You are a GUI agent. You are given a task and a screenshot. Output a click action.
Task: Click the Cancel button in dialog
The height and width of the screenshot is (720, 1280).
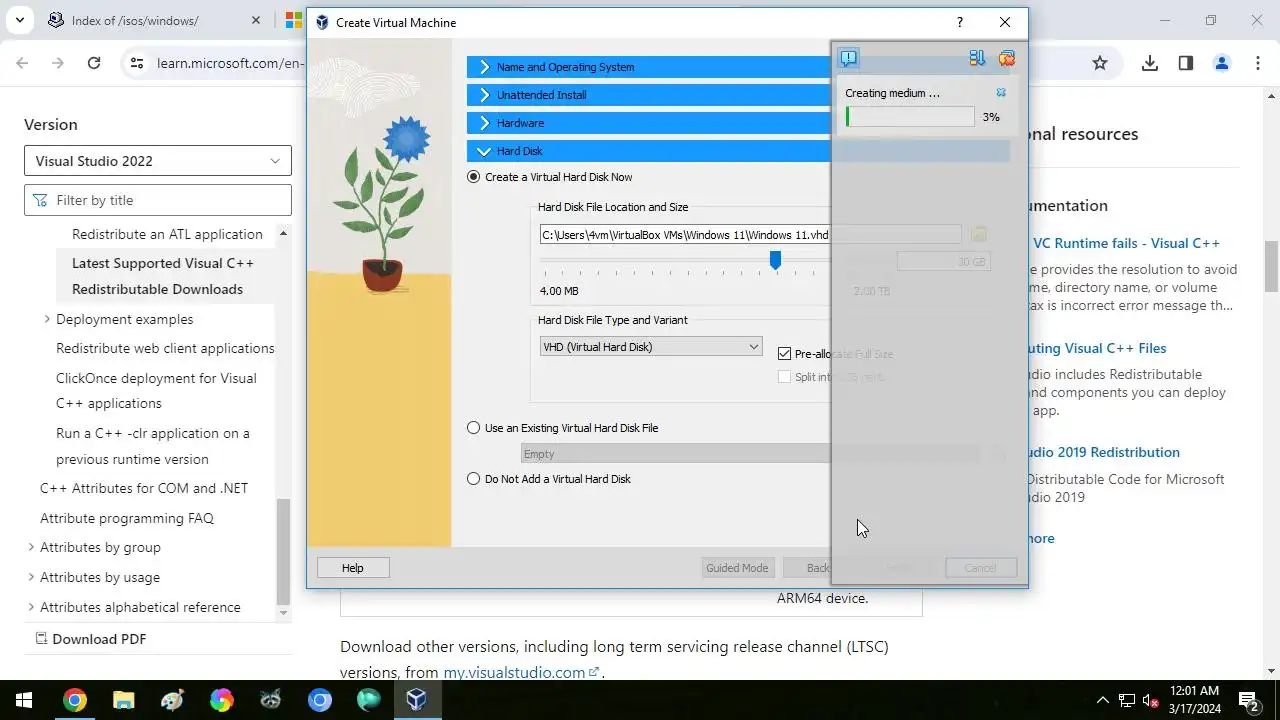[x=980, y=568]
